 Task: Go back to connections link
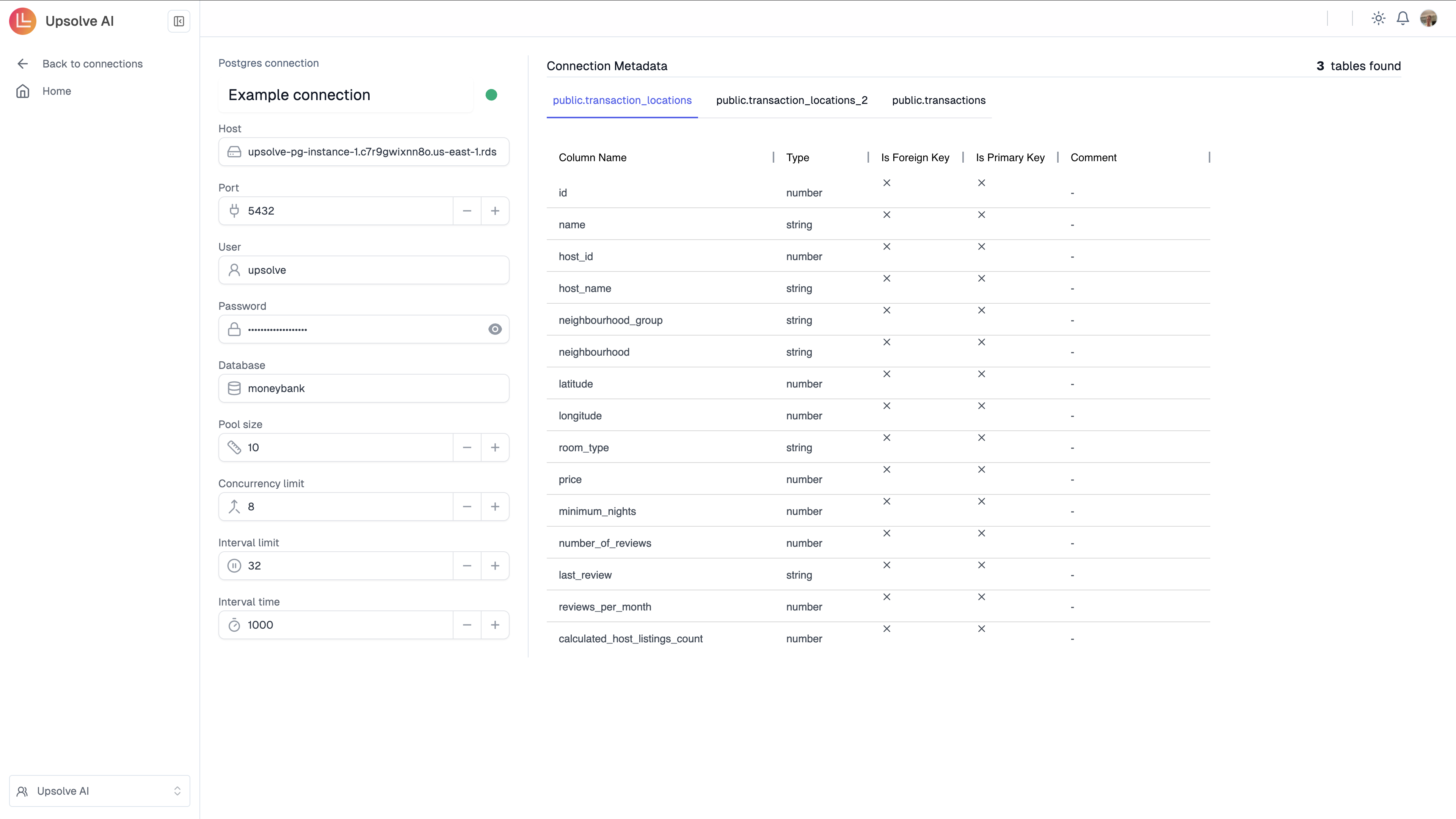(92, 64)
